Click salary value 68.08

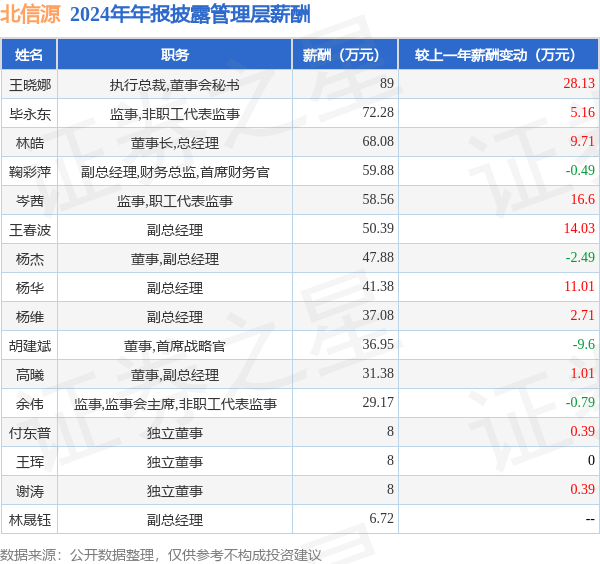(x=378, y=141)
